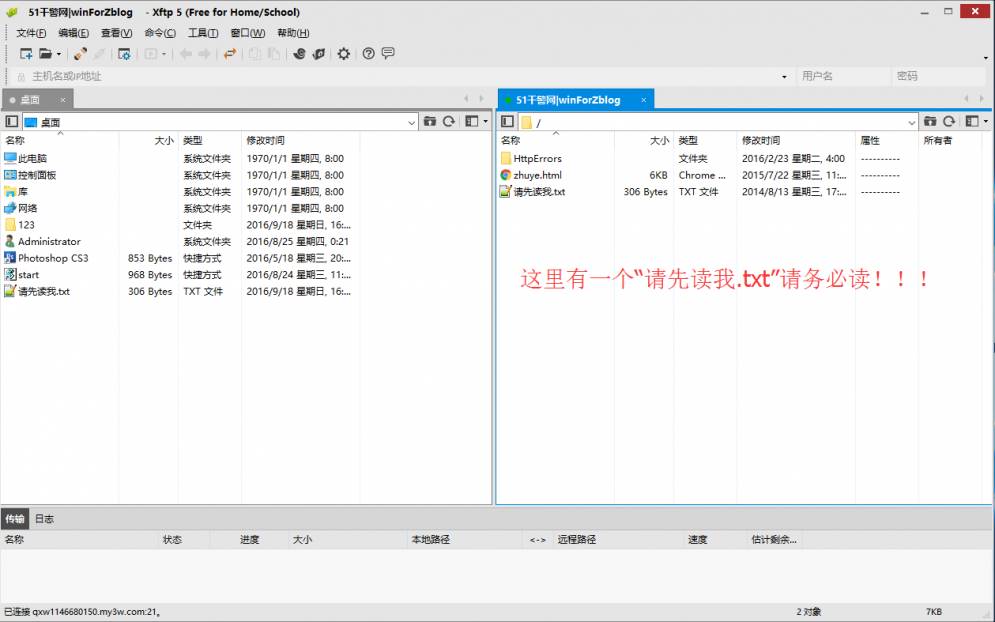Viewport: 995px width, 622px height.
Task: Expand the remote path dropdown
Action: [911, 122]
